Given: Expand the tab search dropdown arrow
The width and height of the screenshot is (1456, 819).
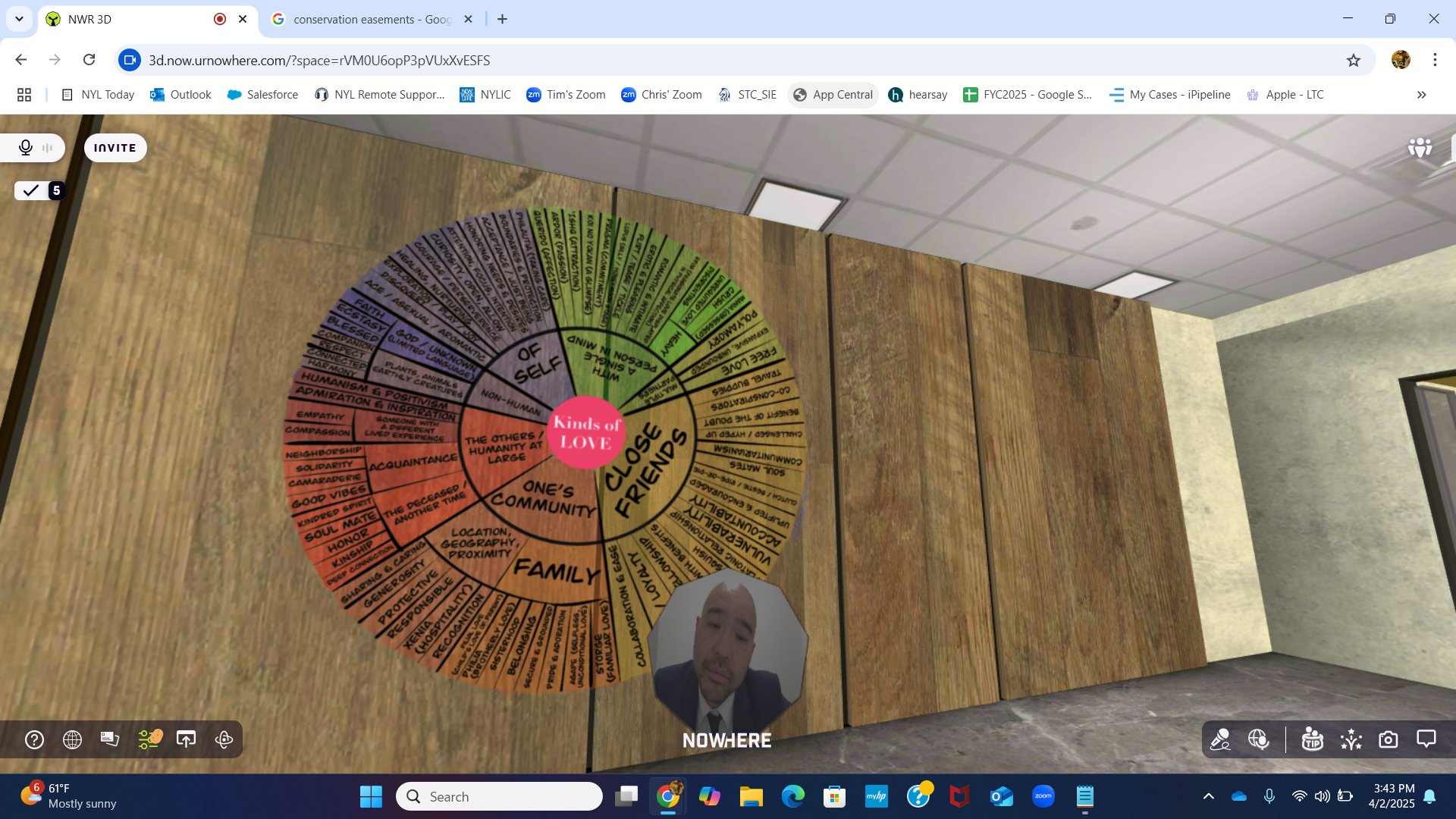Looking at the screenshot, I should (x=19, y=19).
